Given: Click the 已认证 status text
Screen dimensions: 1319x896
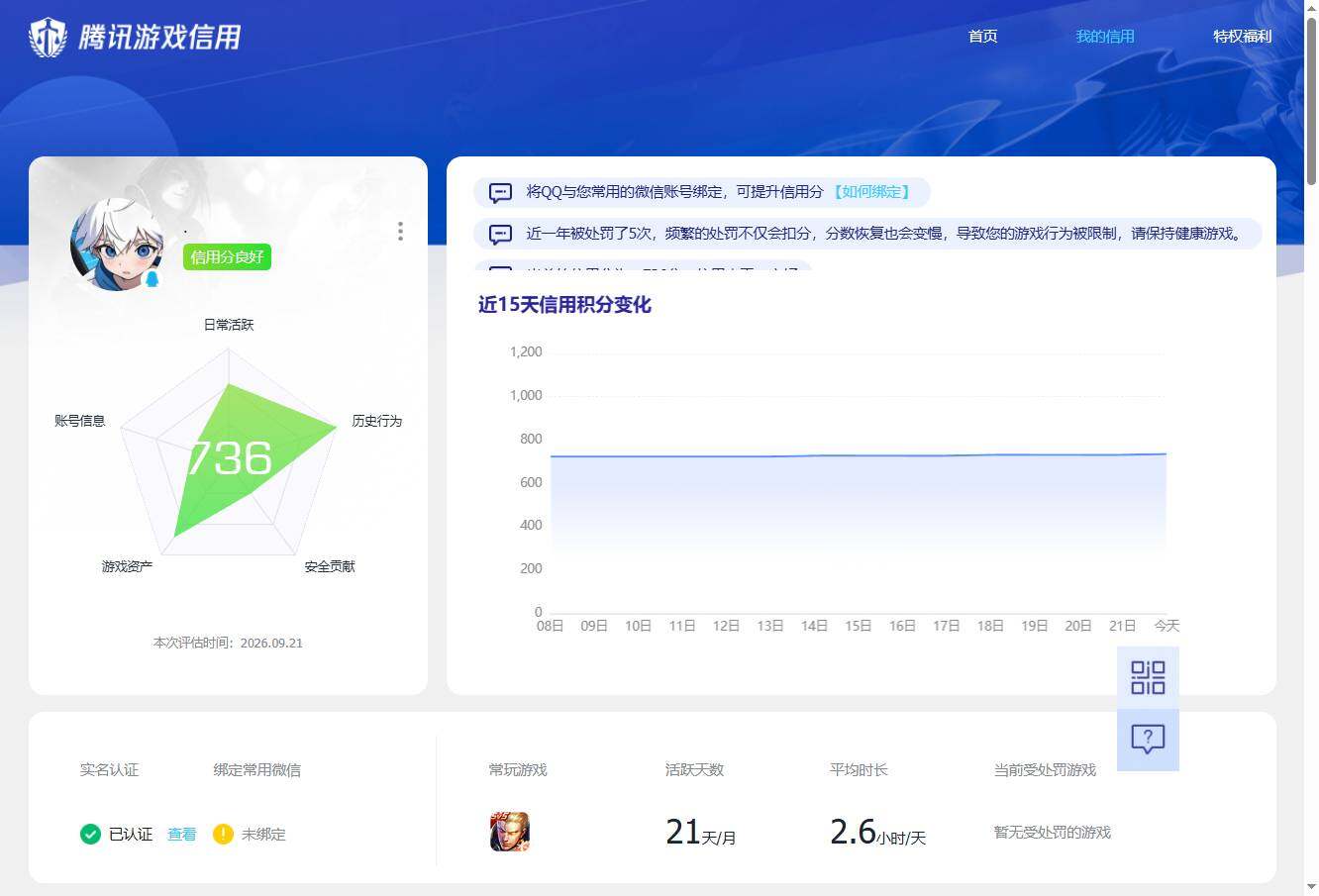Looking at the screenshot, I should (x=131, y=834).
